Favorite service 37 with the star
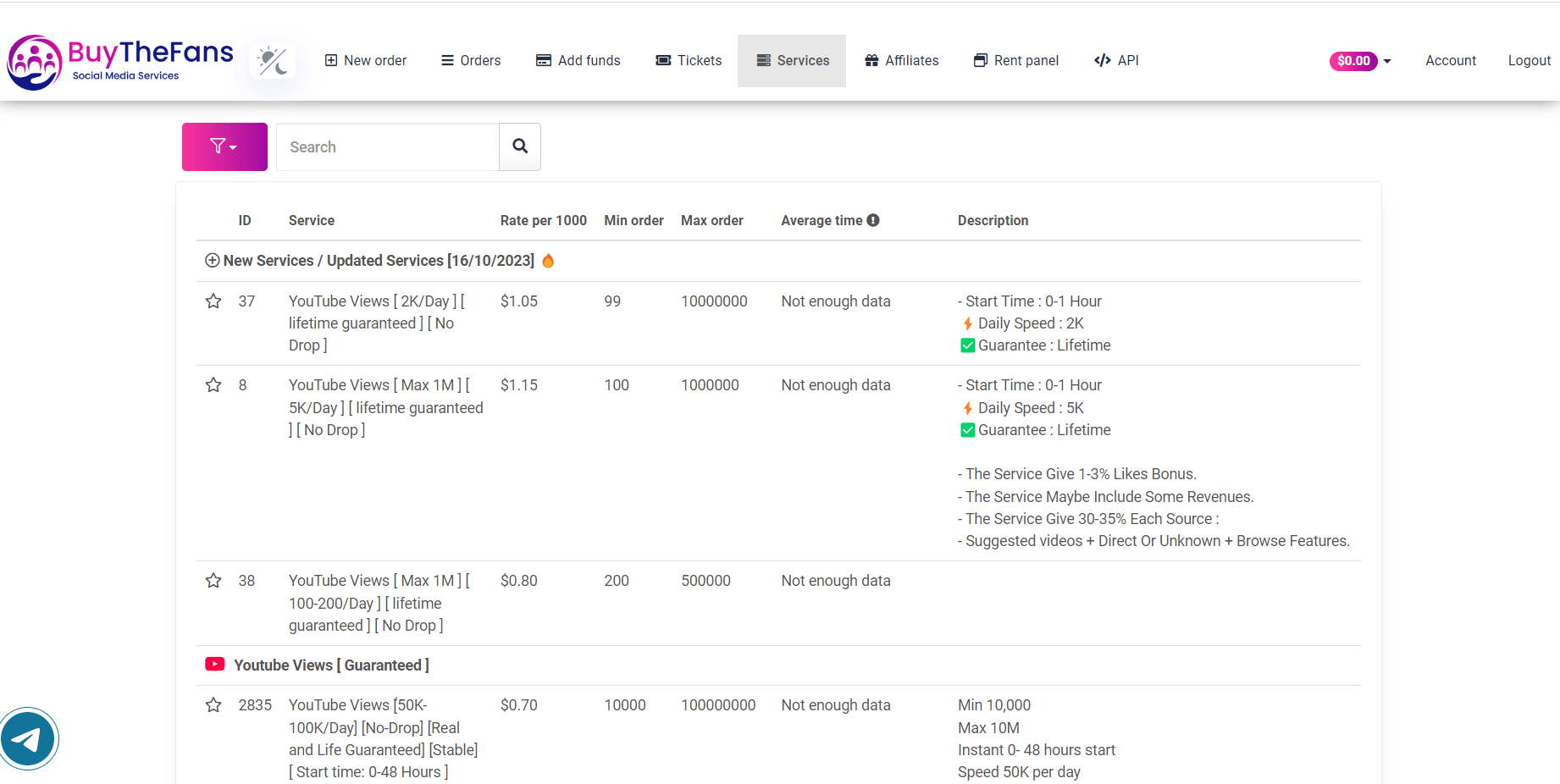 [x=213, y=301]
